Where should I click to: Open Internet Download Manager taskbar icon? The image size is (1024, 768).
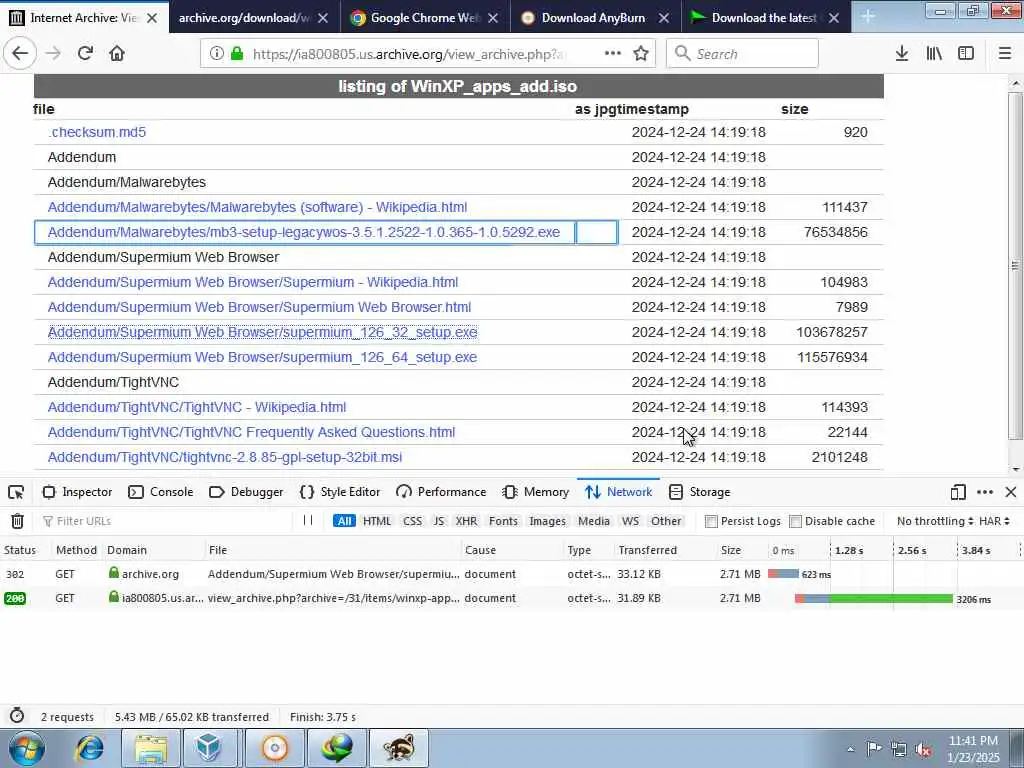click(x=337, y=748)
